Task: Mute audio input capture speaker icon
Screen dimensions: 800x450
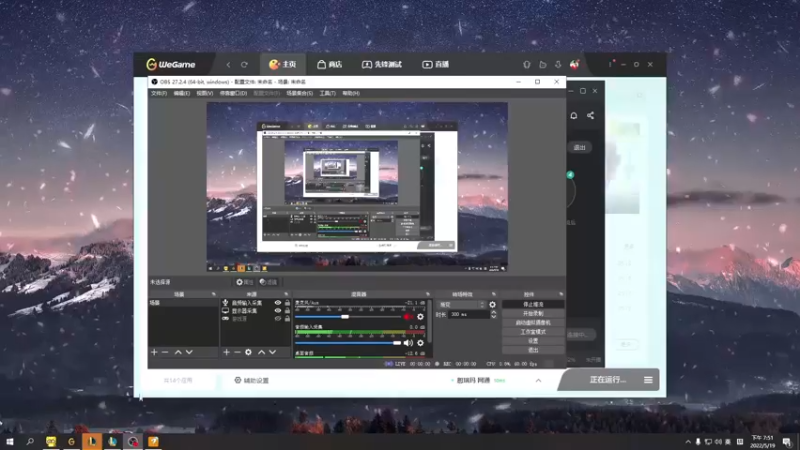Action: 408,343
